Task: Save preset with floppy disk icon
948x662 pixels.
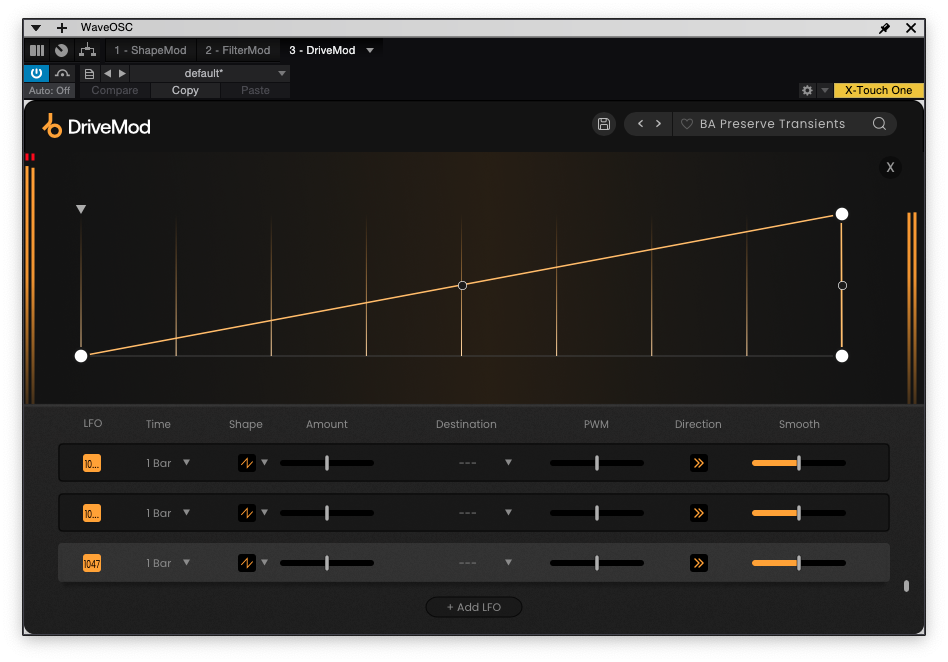Action: (x=603, y=124)
